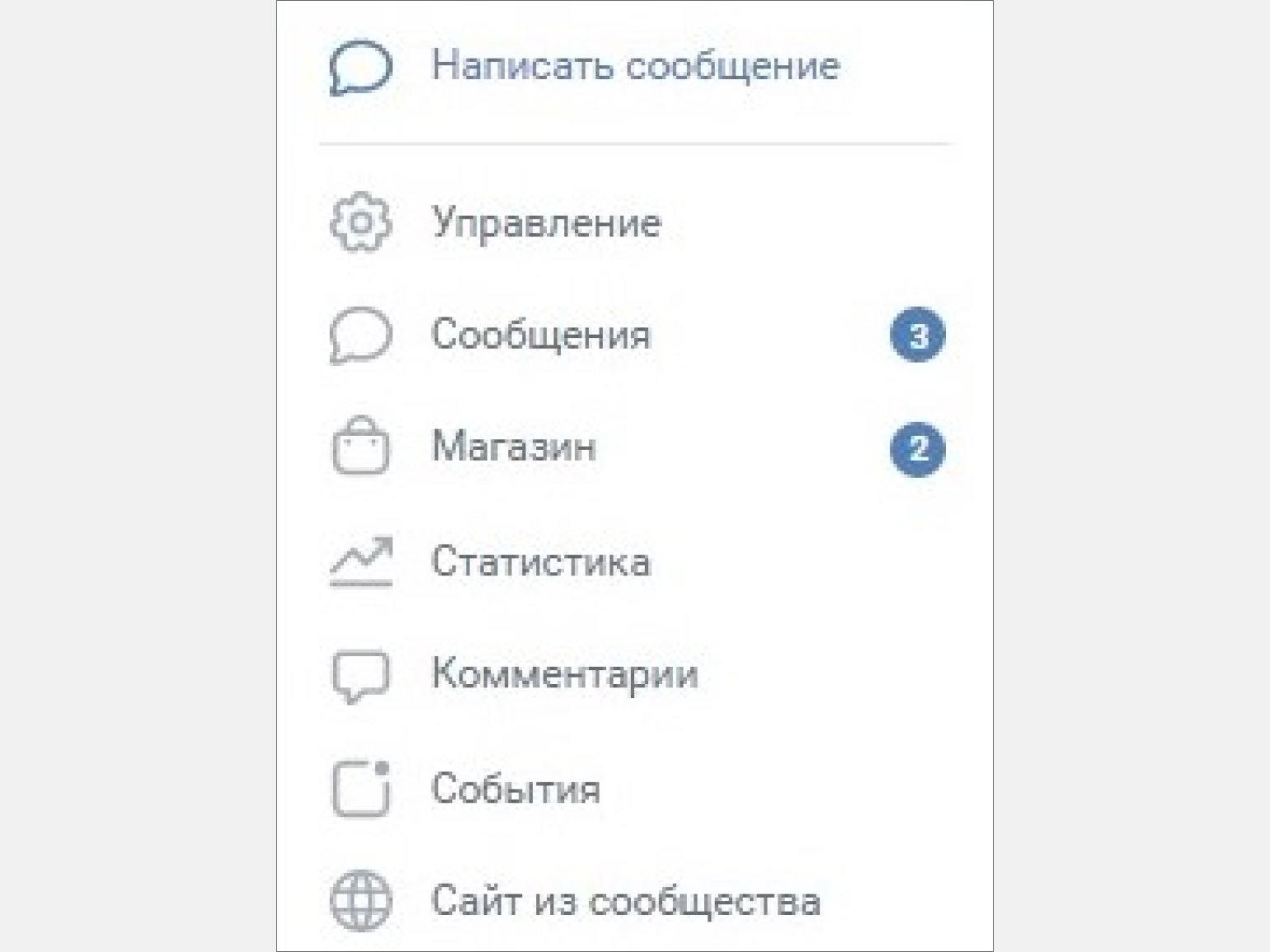
Task: Click the square comment bubble icon for Комментарии
Action: (x=360, y=677)
